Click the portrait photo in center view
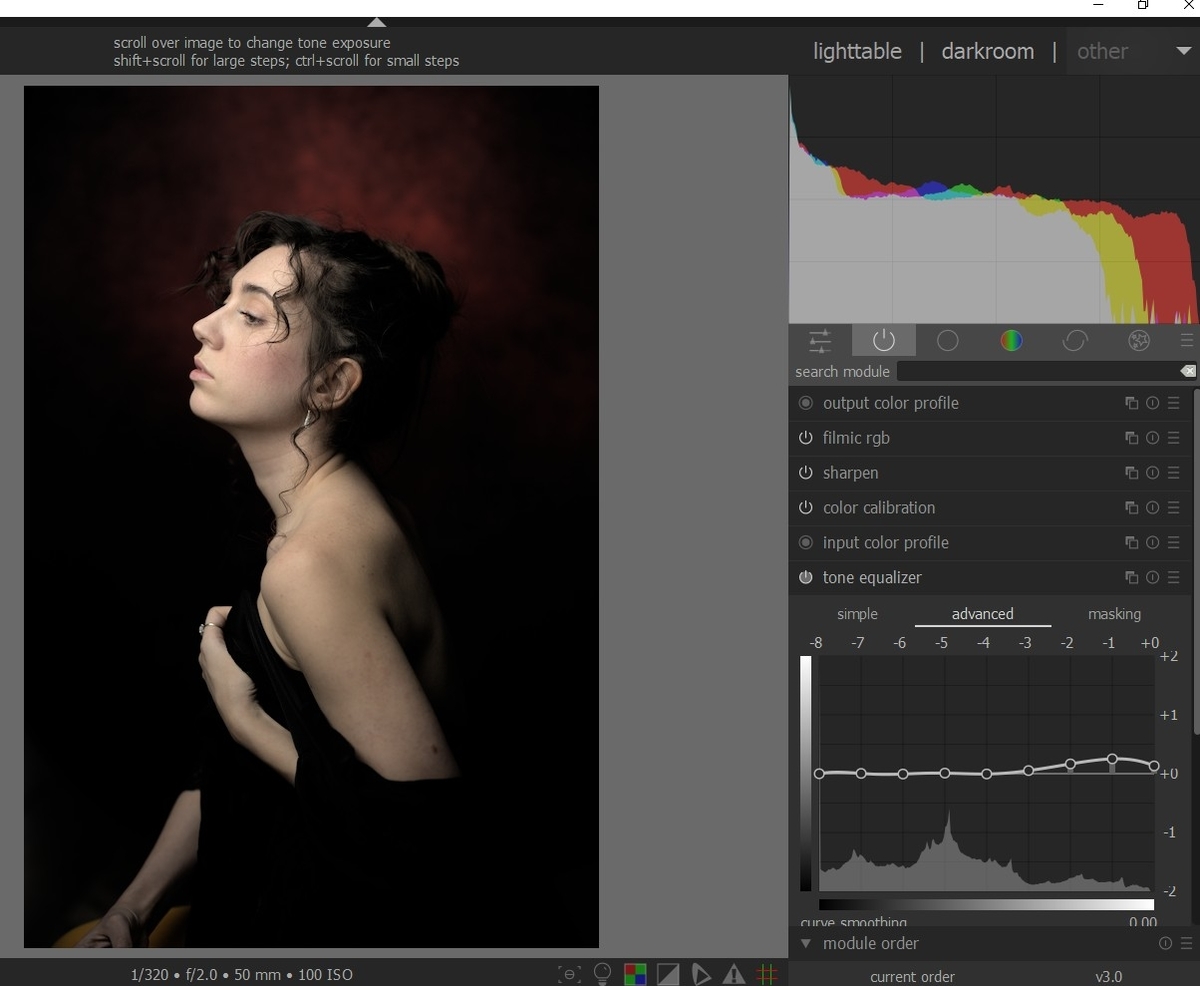1200x986 pixels. pyautogui.click(x=311, y=516)
